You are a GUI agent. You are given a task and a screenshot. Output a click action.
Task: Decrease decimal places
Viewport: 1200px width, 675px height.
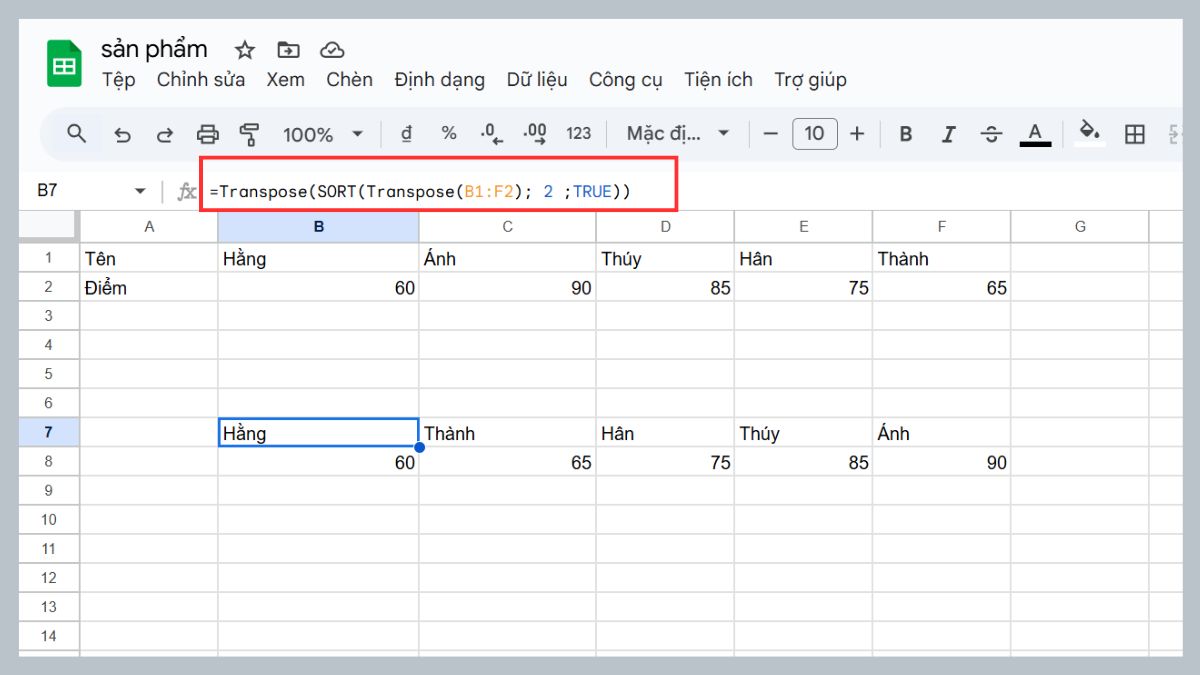tap(490, 133)
